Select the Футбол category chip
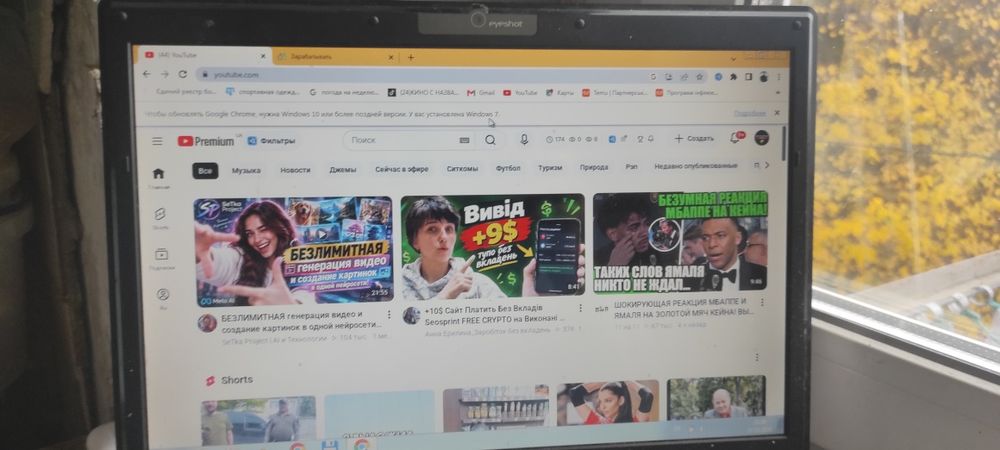This screenshot has width=1000, height=450. pyautogui.click(x=508, y=168)
